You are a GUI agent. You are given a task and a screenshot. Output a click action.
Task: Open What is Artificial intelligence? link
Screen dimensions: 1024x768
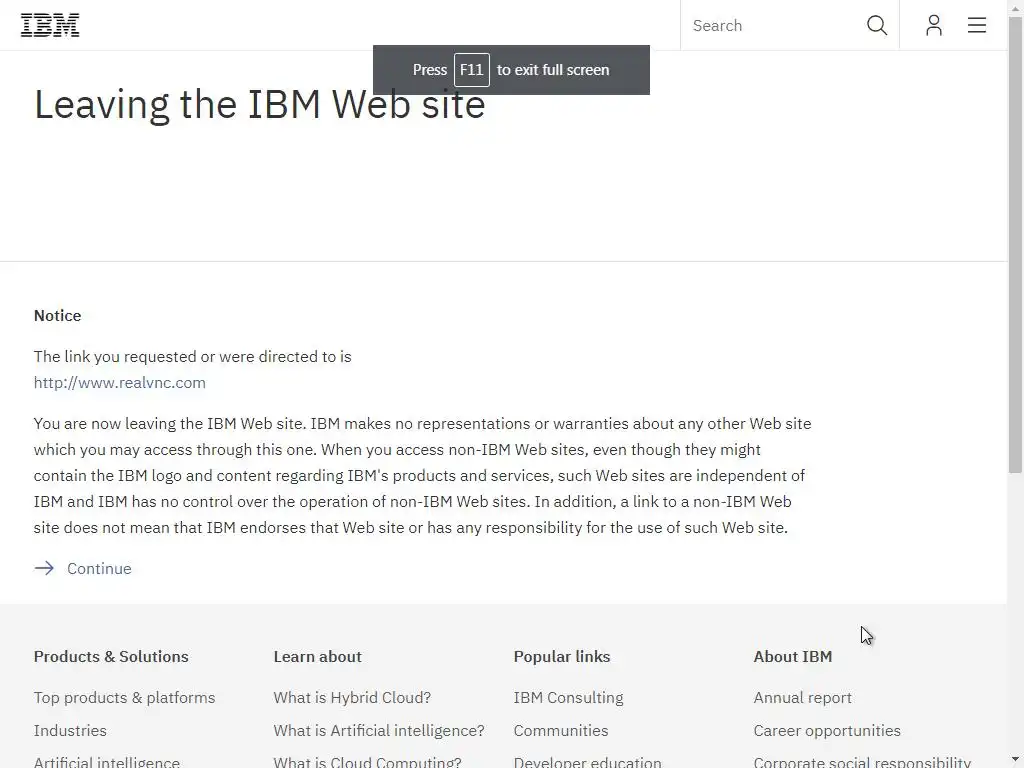coord(379,730)
